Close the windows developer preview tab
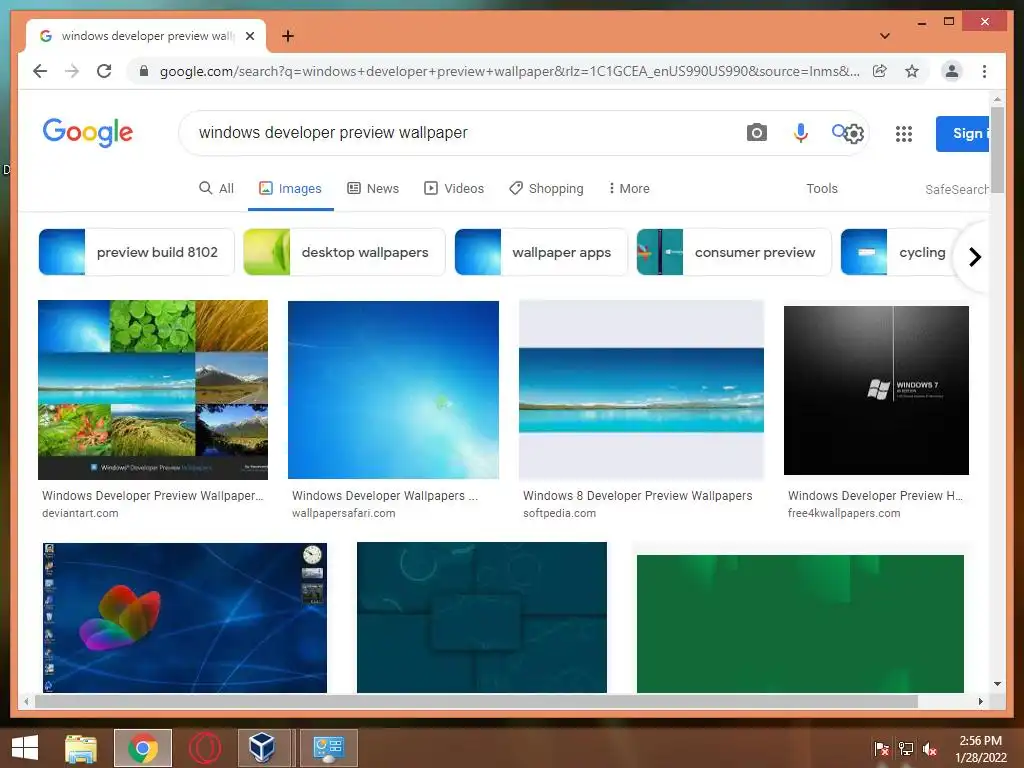 249,36
